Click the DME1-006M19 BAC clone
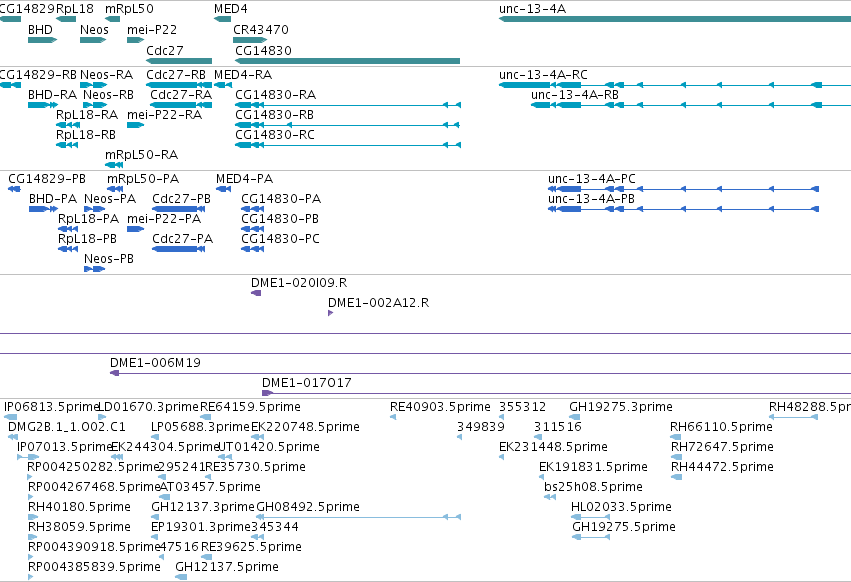The width and height of the screenshot is (851, 582). 480,373
